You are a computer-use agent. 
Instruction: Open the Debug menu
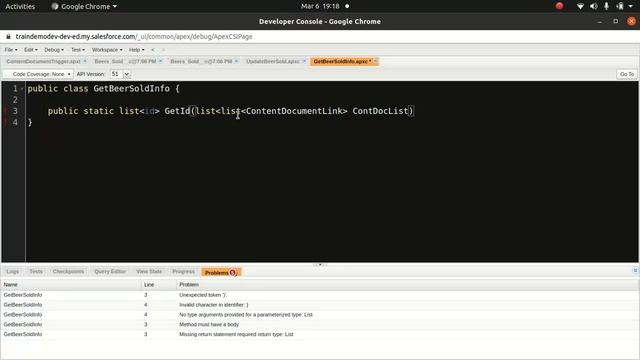(x=54, y=50)
